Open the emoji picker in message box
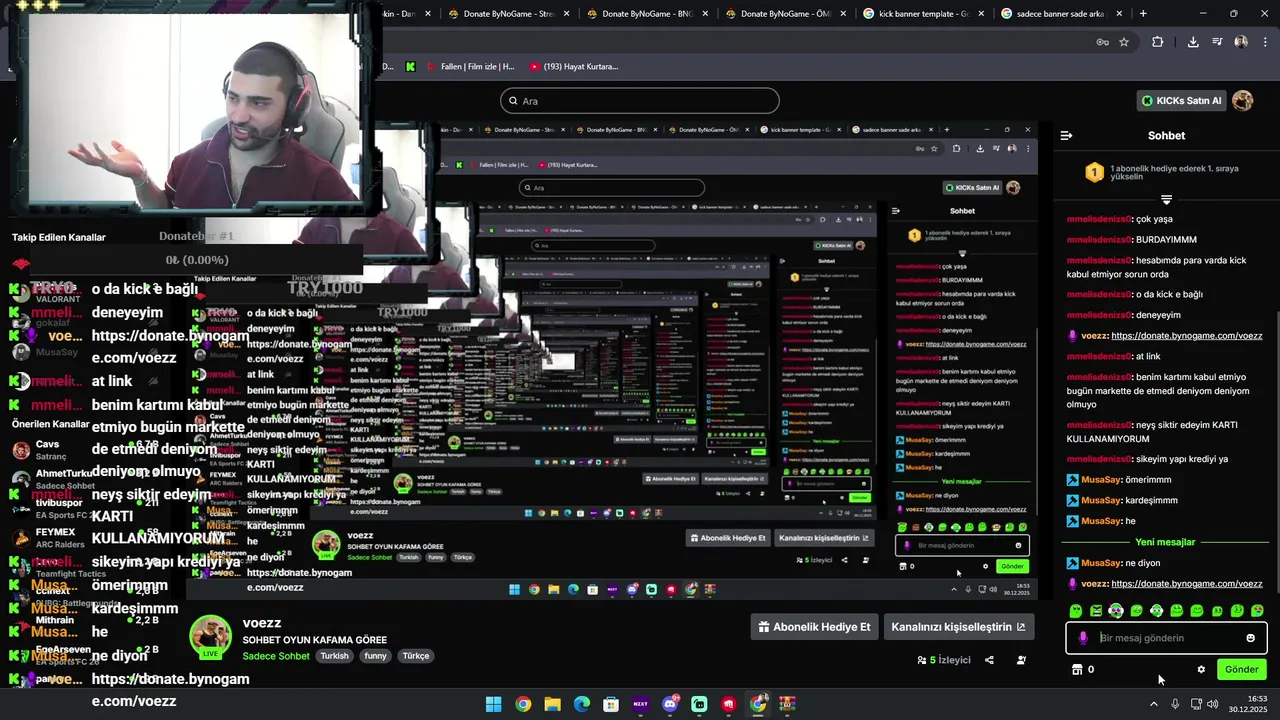Viewport: 1280px width, 720px height. click(x=1250, y=638)
